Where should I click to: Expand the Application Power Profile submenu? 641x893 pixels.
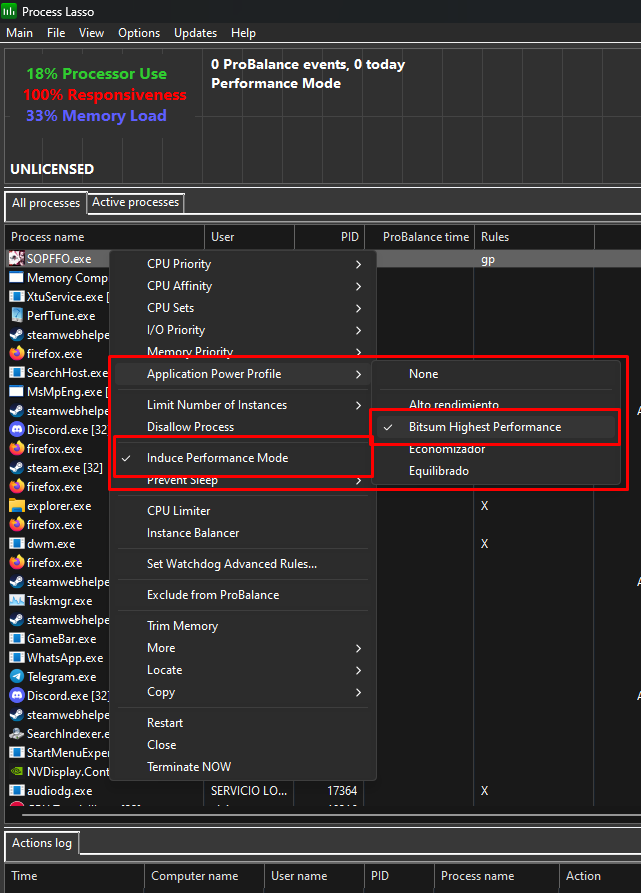click(x=243, y=374)
